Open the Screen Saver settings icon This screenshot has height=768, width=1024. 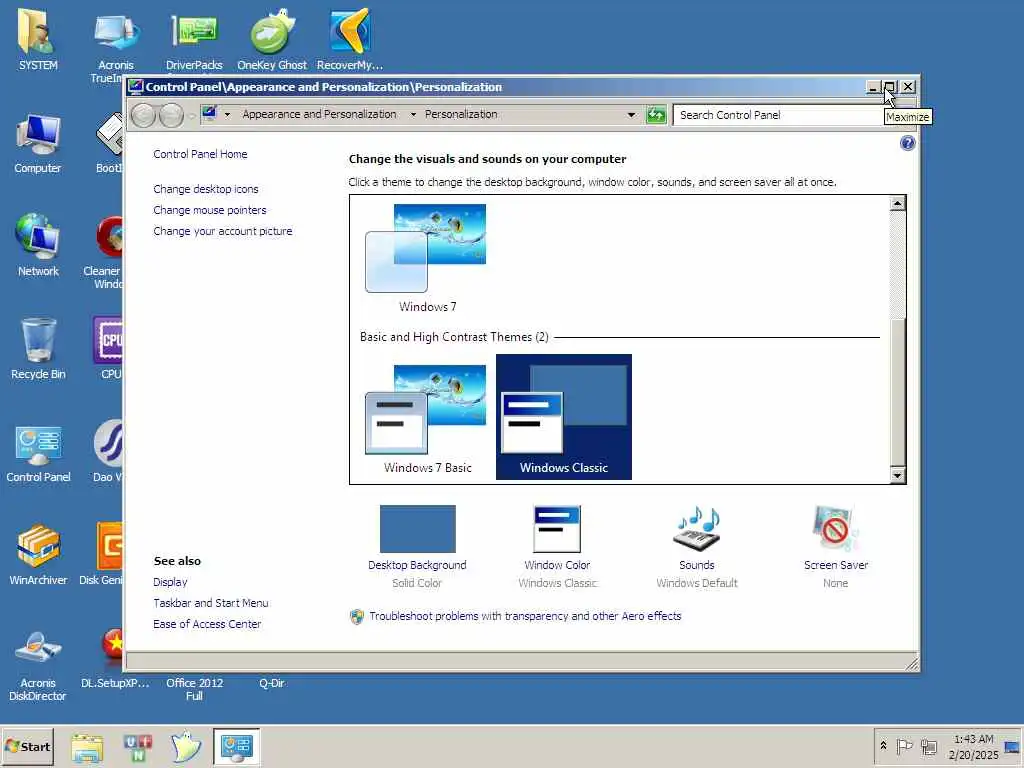pos(835,529)
